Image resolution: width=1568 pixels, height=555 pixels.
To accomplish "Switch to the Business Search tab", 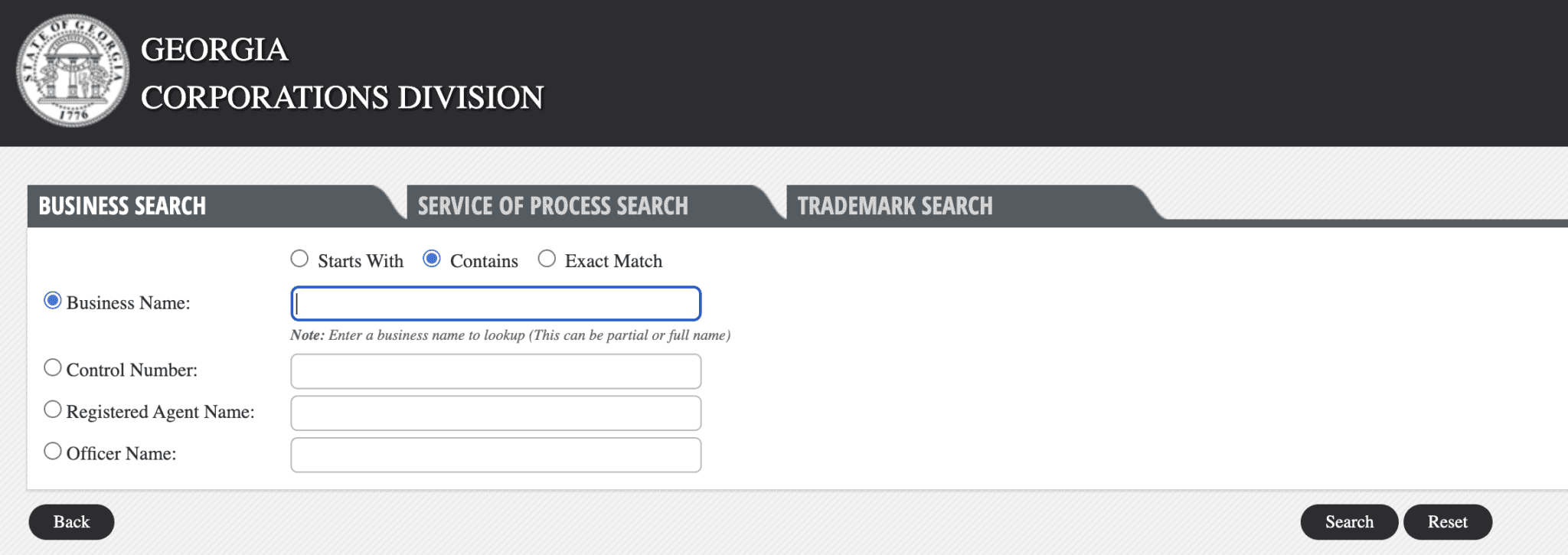I will 122,206.
